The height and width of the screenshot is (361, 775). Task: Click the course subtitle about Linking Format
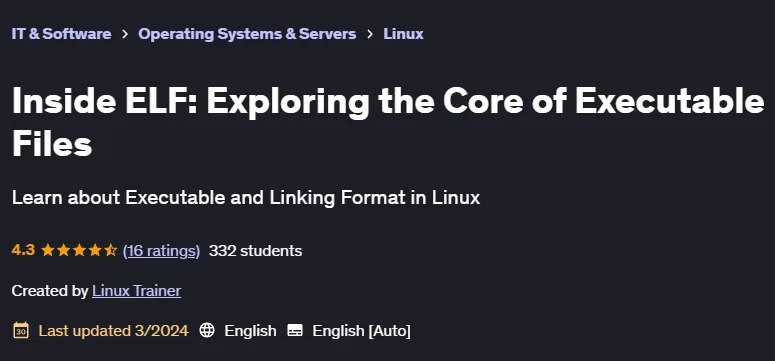tap(246, 198)
